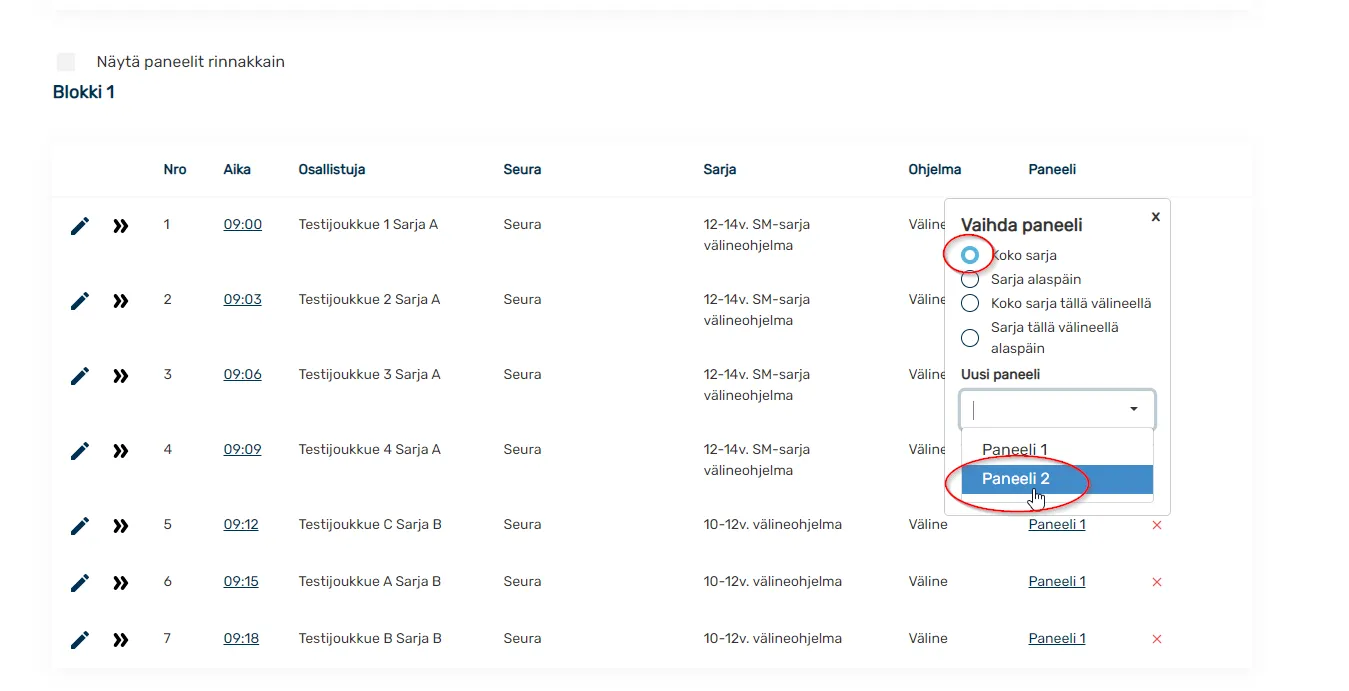Image resolution: width=1349 pixels, height=691 pixels.
Task: Click the Uusi paneeli dropdown arrow
Action: tap(1134, 409)
